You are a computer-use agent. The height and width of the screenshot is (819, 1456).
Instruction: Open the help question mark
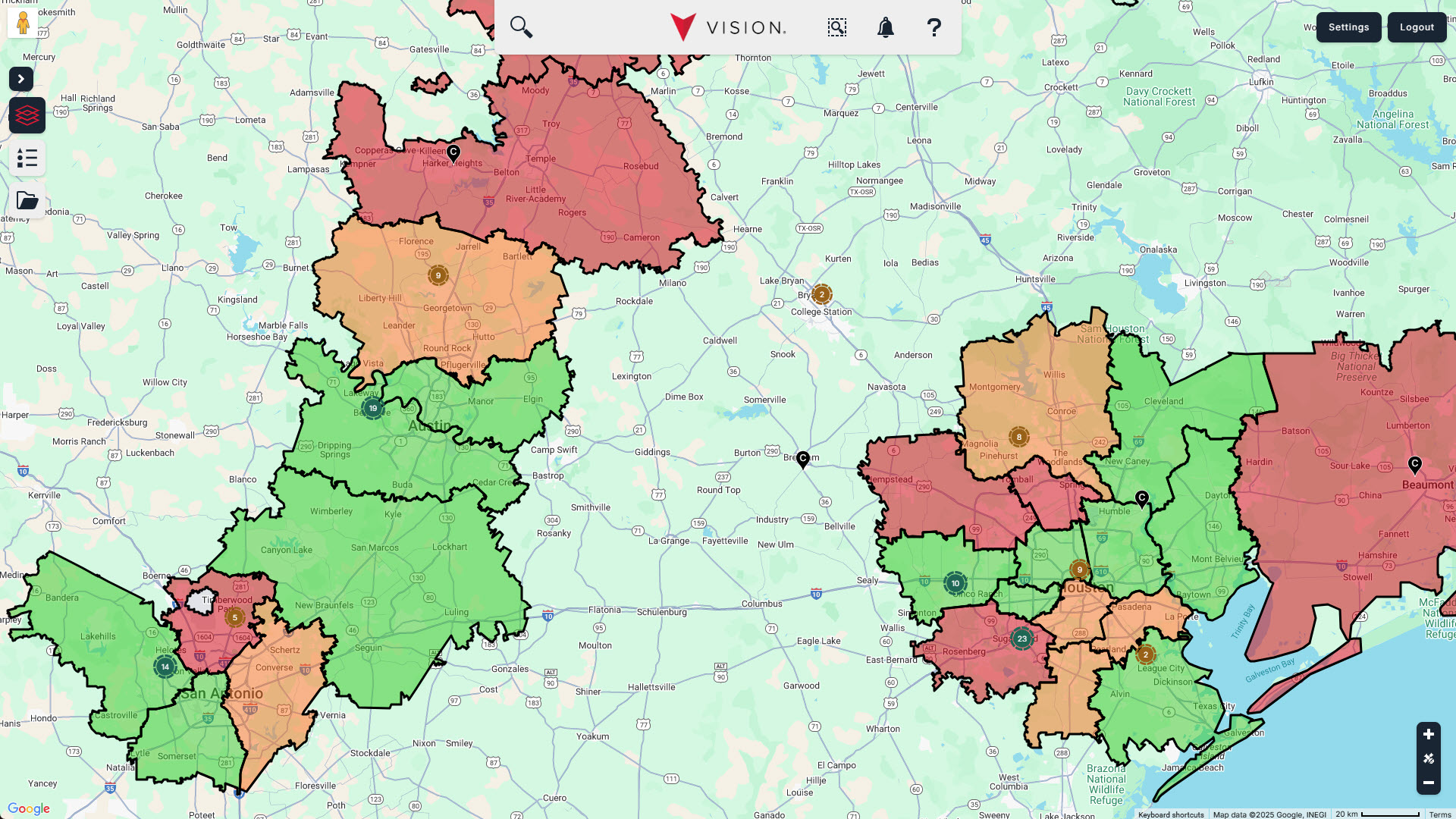(934, 27)
